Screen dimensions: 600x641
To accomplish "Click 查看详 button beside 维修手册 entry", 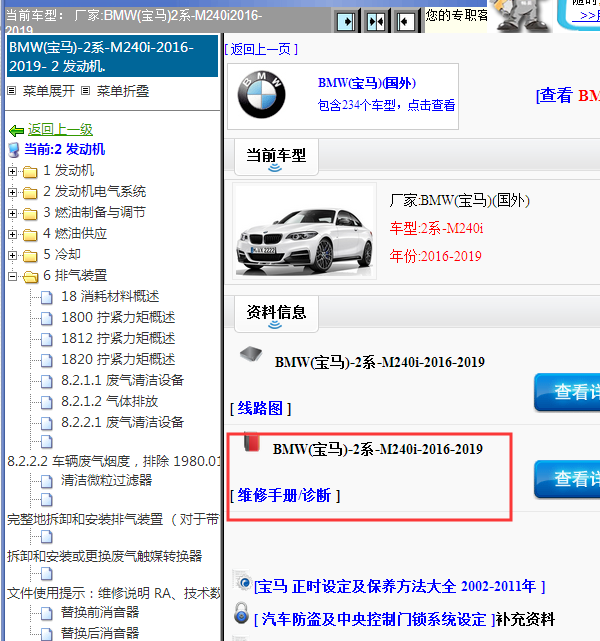I will pyautogui.click(x=567, y=479).
